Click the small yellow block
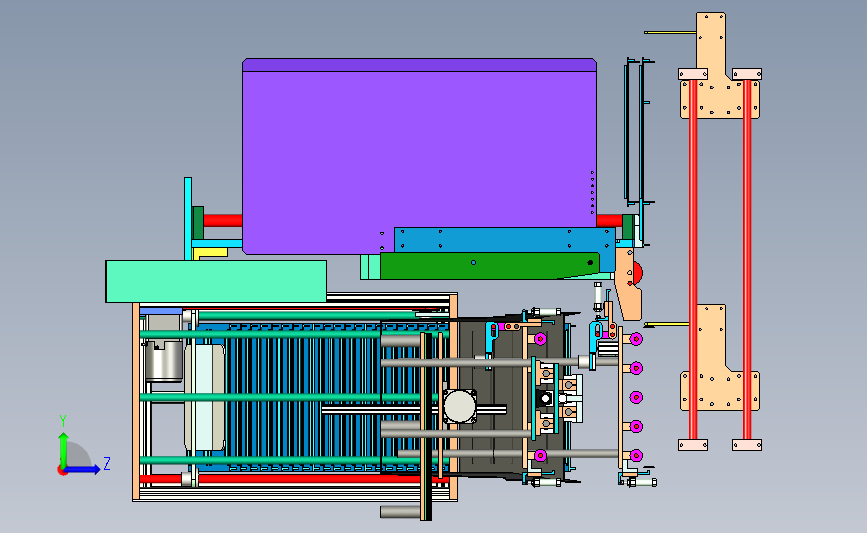This screenshot has height=533, width=867. (x=210, y=253)
